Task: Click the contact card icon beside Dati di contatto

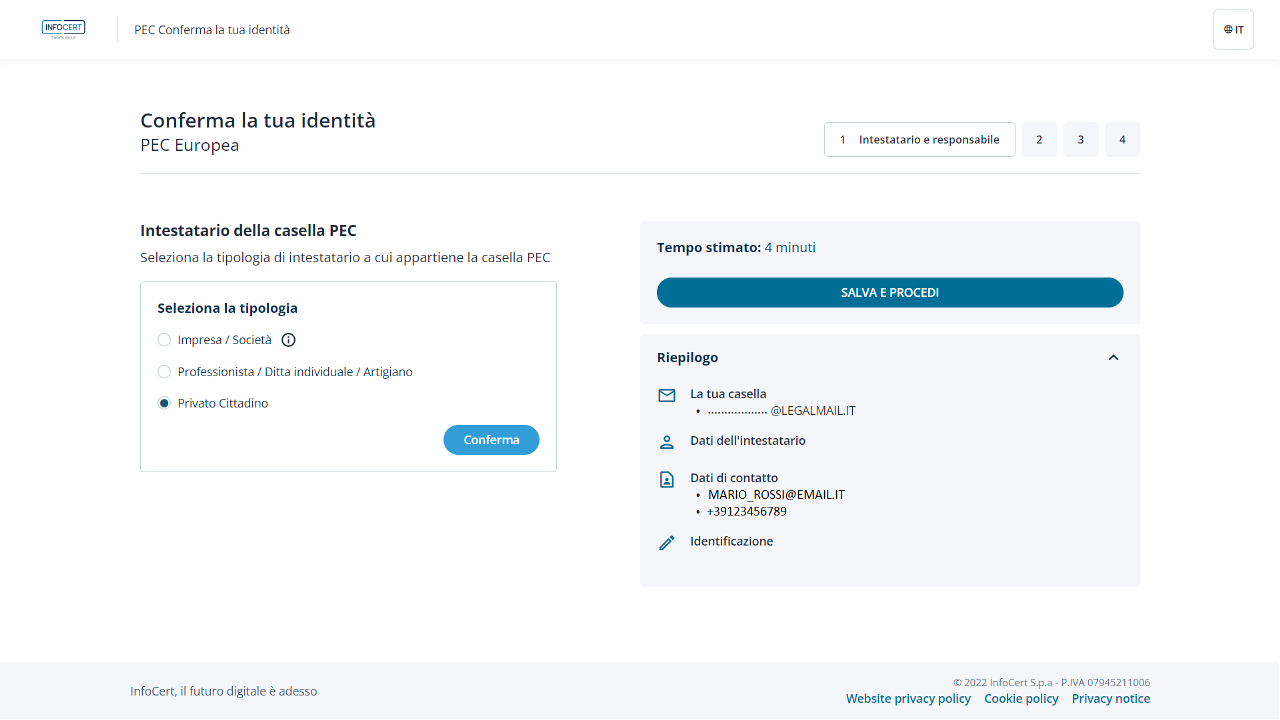Action: click(x=667, y=479)
